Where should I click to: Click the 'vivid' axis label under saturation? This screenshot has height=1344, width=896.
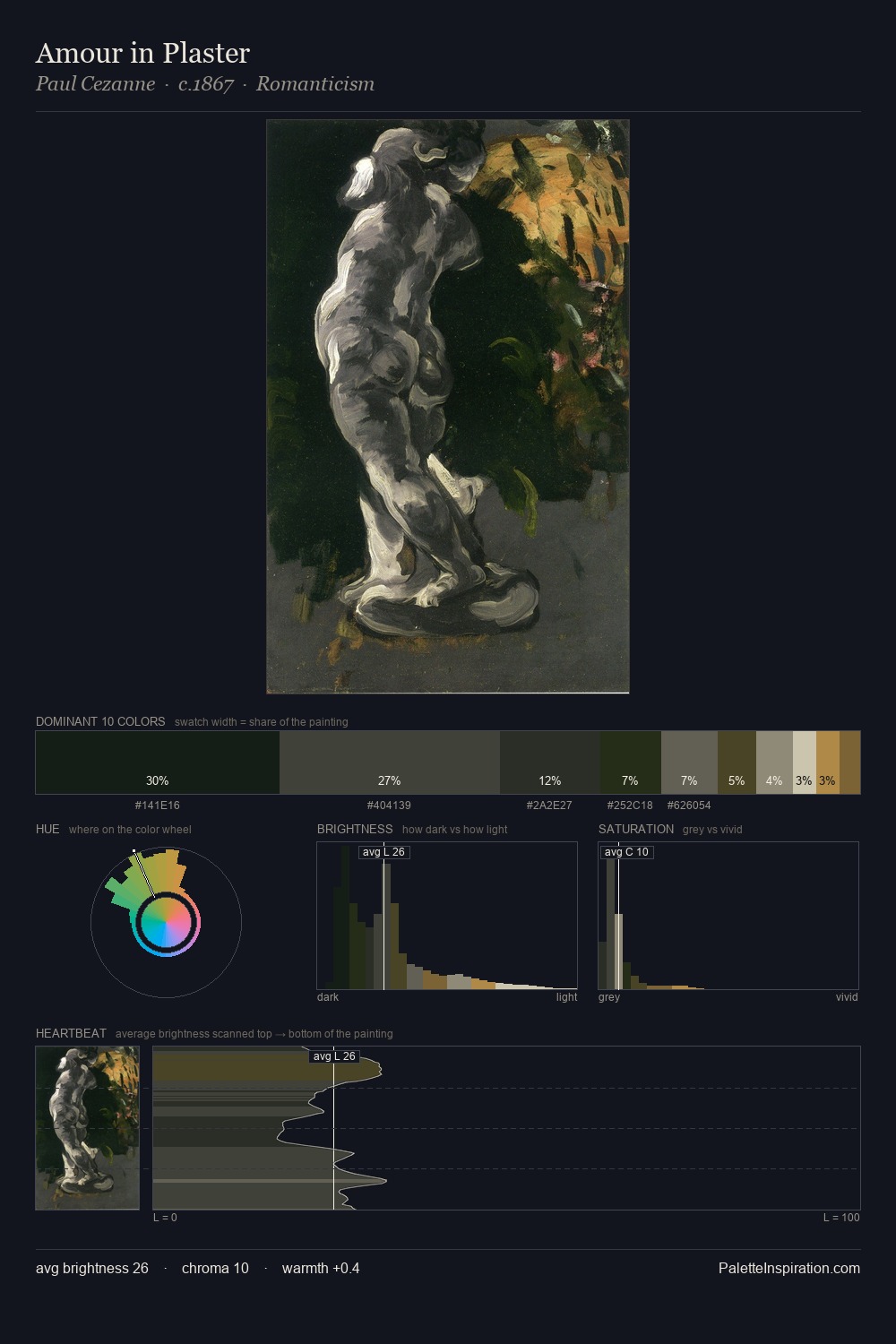847,997
